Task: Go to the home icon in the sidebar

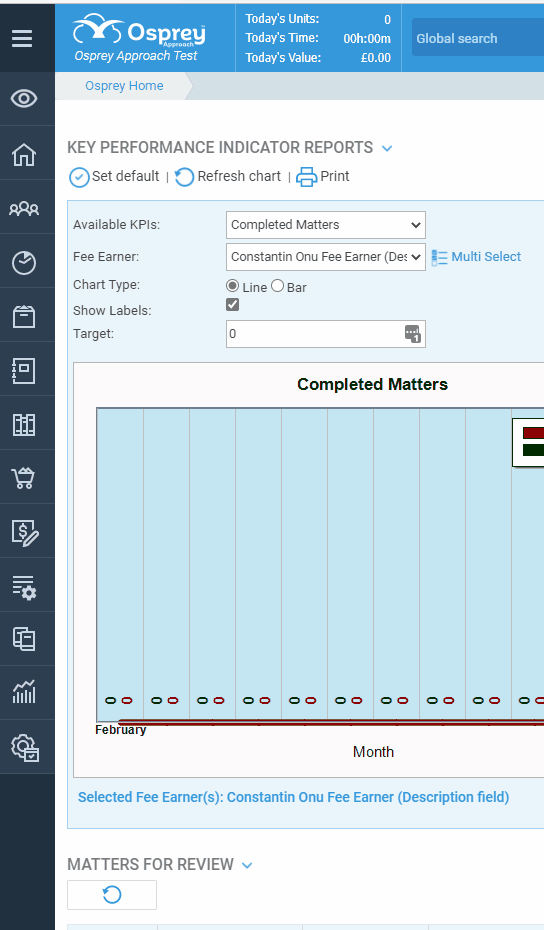Action: [x=24, y=155]
